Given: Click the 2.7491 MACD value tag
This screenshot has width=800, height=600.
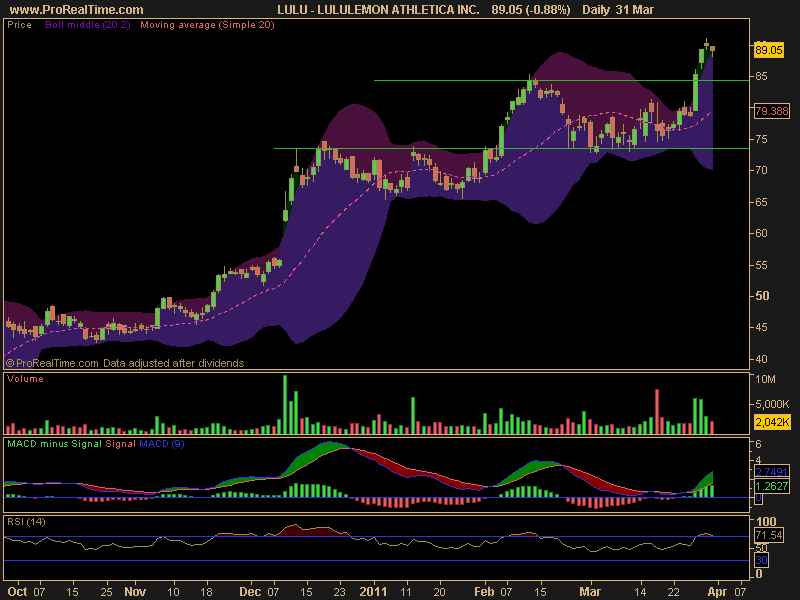Looking at the screenshot, I should point(771,471).
